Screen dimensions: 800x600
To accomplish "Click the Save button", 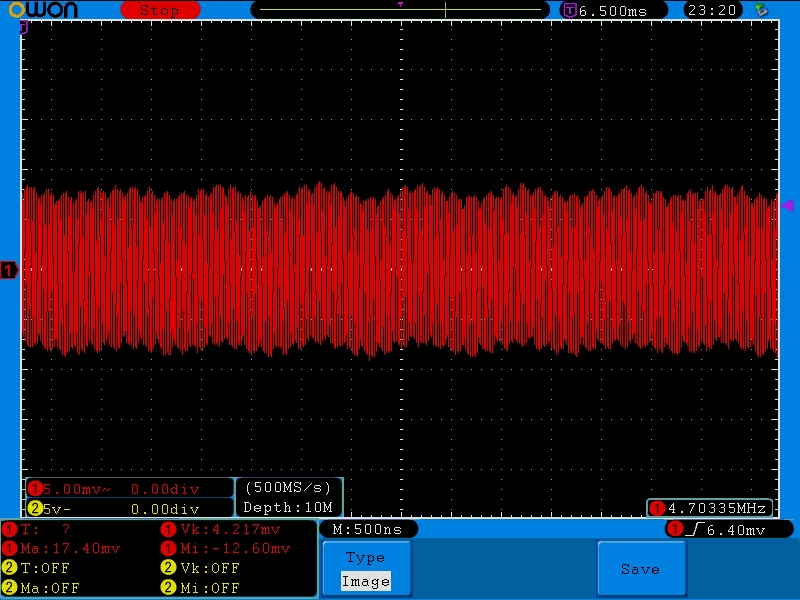I will click(641, 569).
